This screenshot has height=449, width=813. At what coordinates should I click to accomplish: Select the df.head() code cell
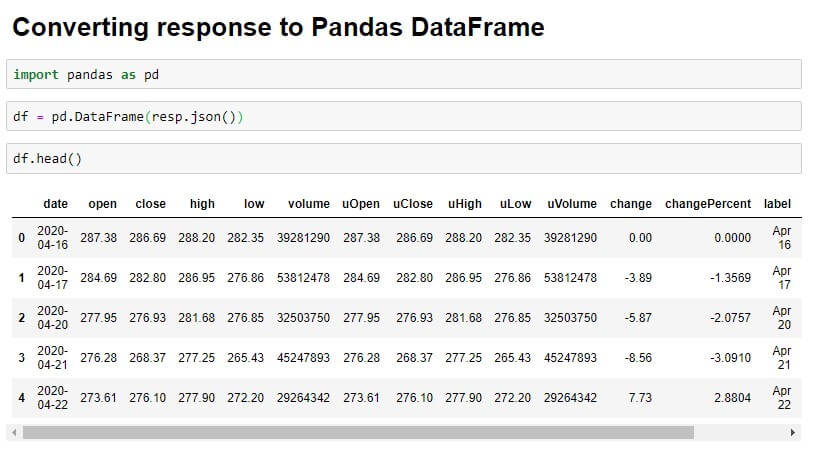404,158
